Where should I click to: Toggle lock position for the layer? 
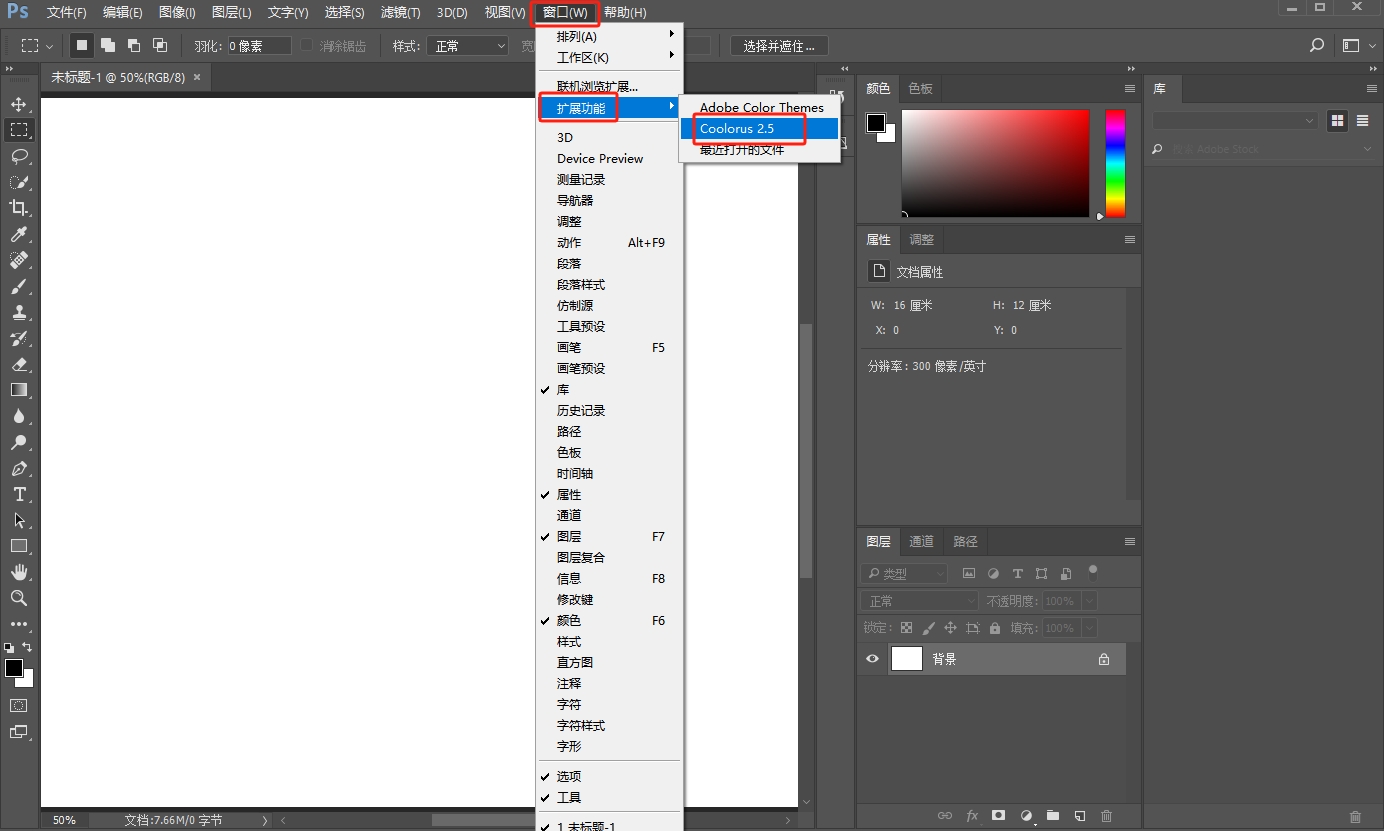pyautogui.click(x=952, y=627)
